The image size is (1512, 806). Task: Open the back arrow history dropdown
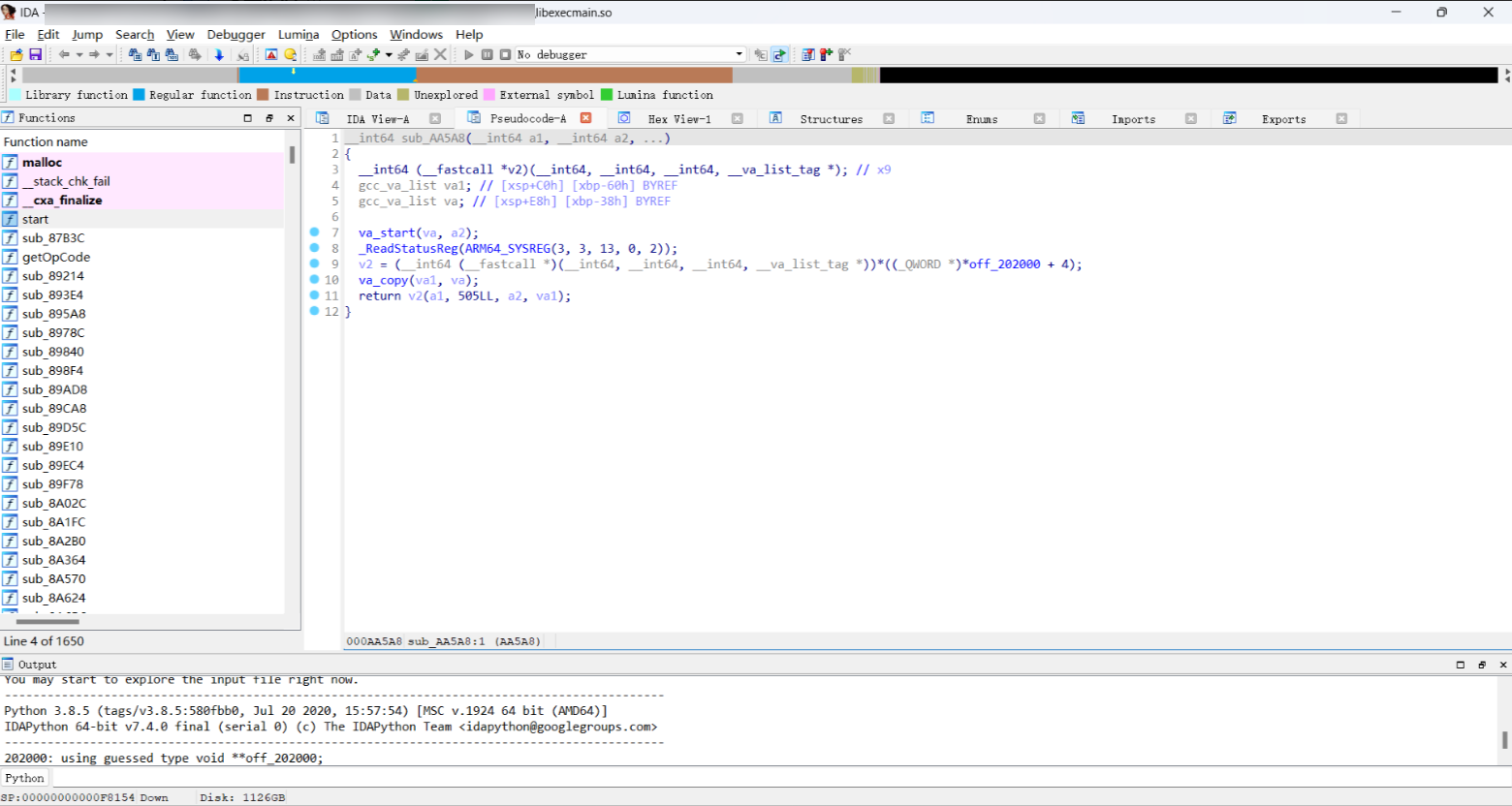coord(79,55)
